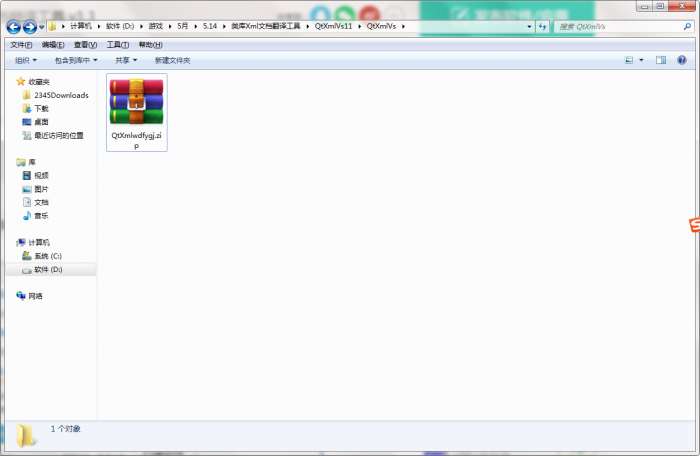Image resolution: width=700 pixels, height=456 pixels.
Task: Open the 工具(T) menu
Action: click(x=118, y=45)
